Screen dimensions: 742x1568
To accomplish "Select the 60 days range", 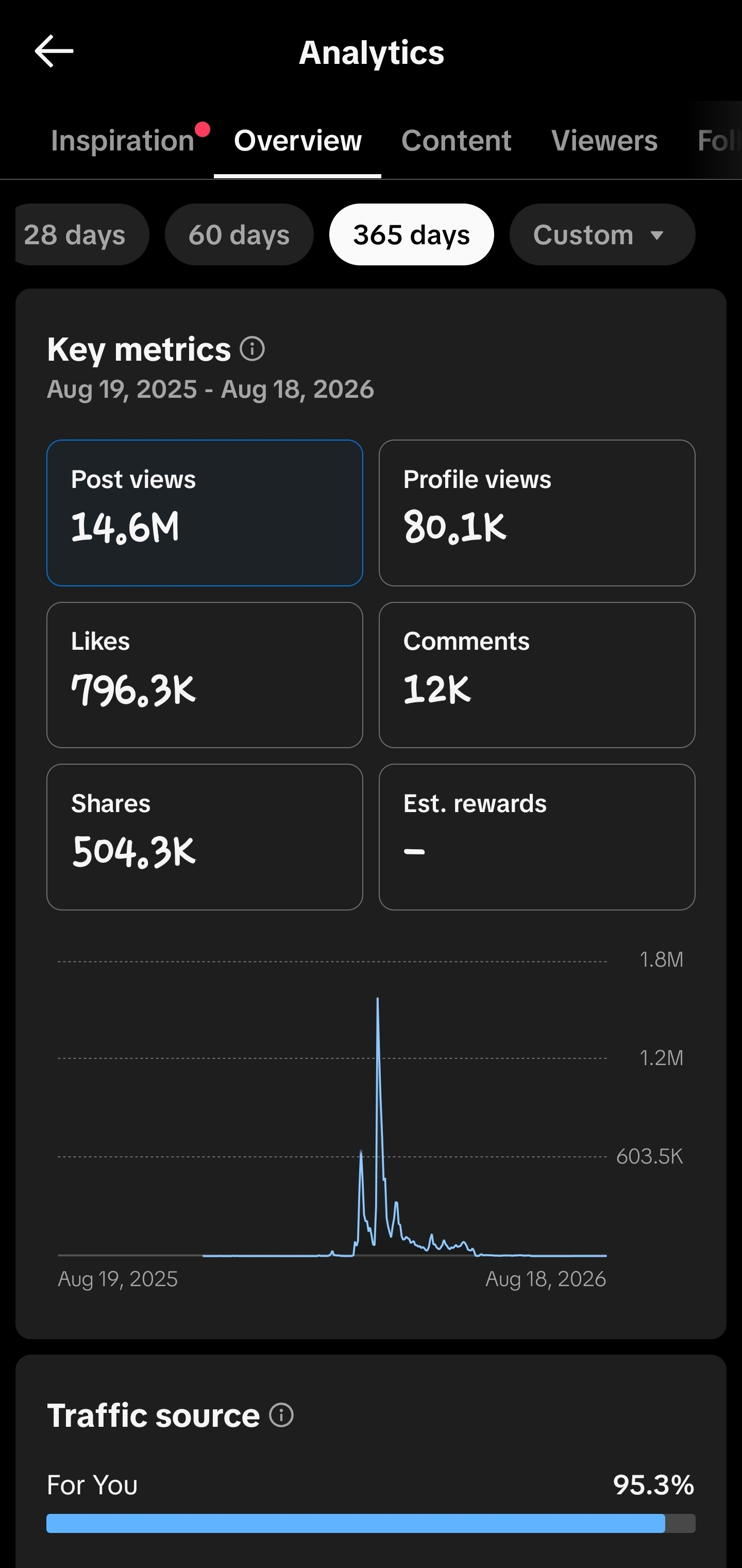I will click(239, 234).
